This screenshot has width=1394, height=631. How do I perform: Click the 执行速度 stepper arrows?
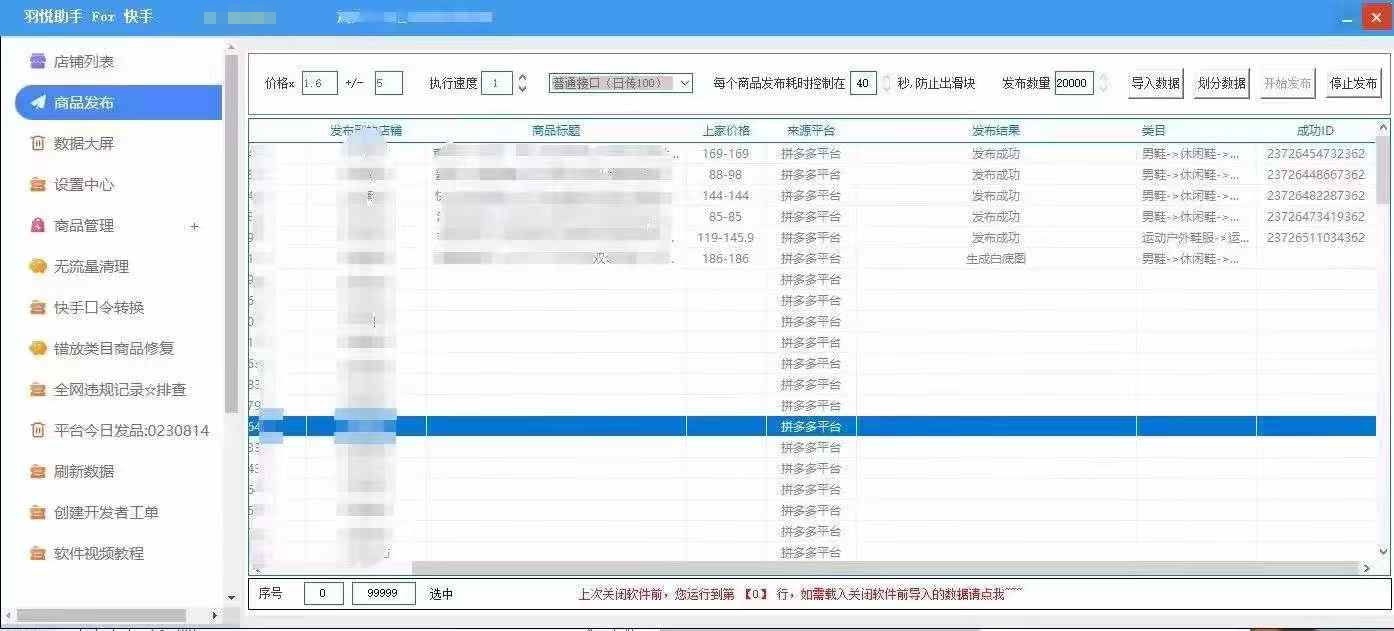point(522,83)
